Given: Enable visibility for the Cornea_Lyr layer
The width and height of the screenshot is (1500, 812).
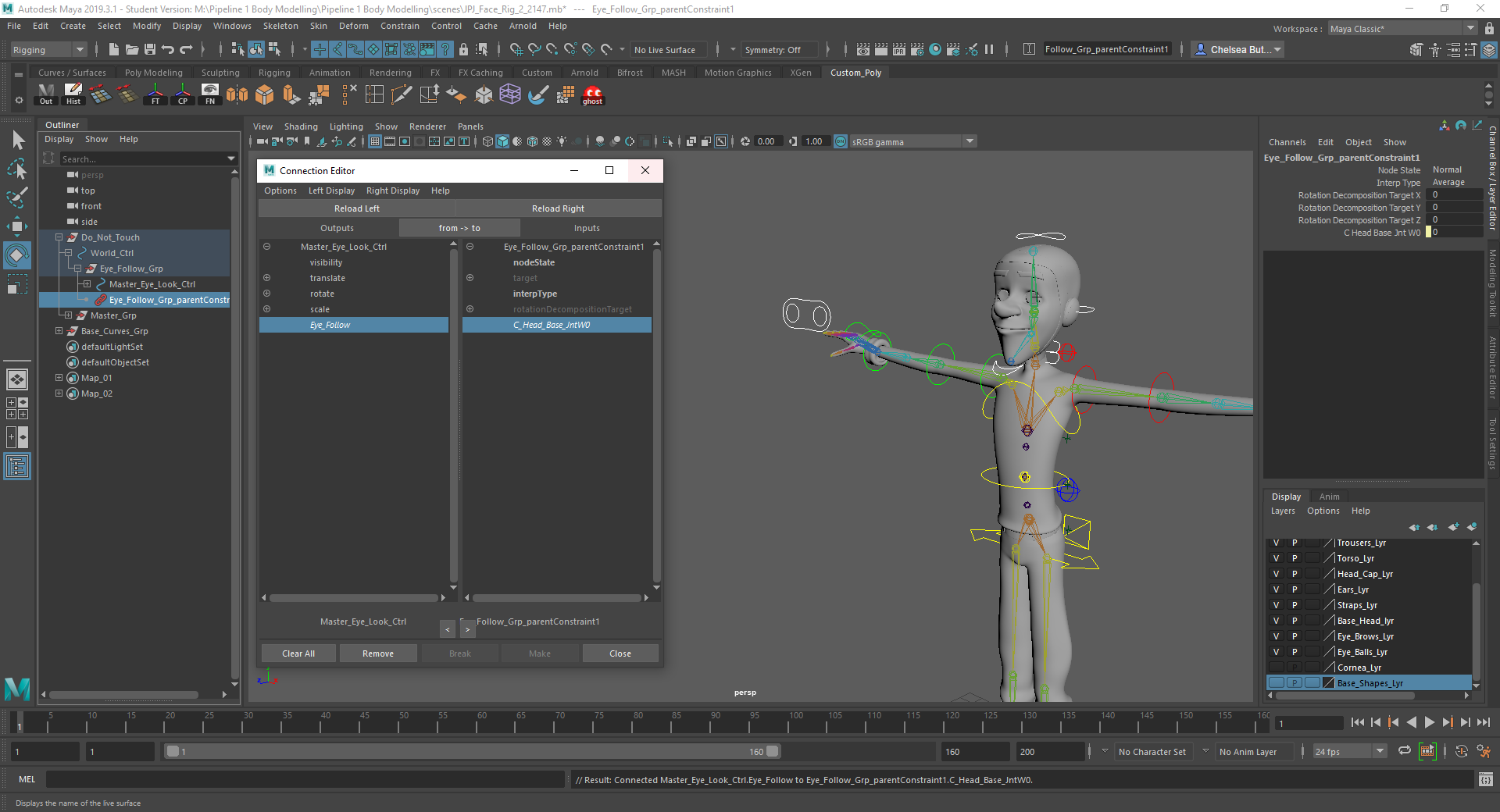Looking at the screenshot, I should [1276, 667].
